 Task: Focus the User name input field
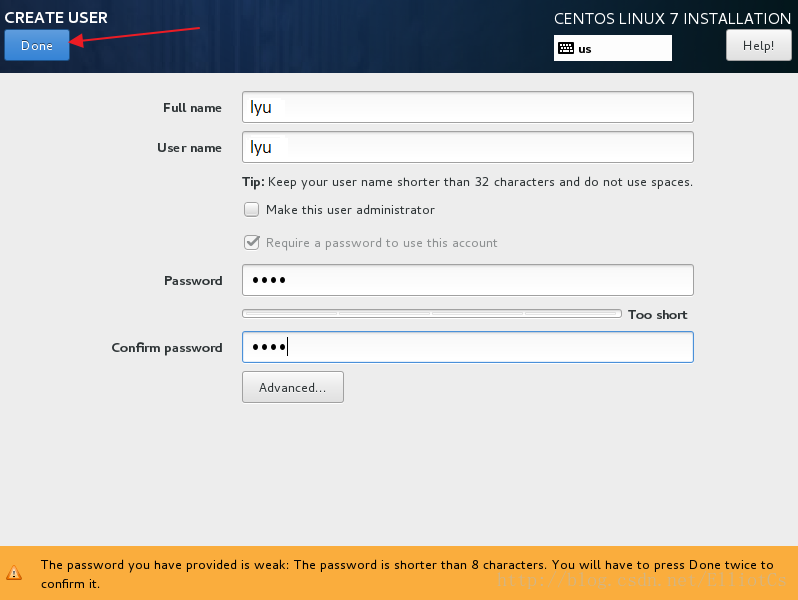tap(468, 147)
